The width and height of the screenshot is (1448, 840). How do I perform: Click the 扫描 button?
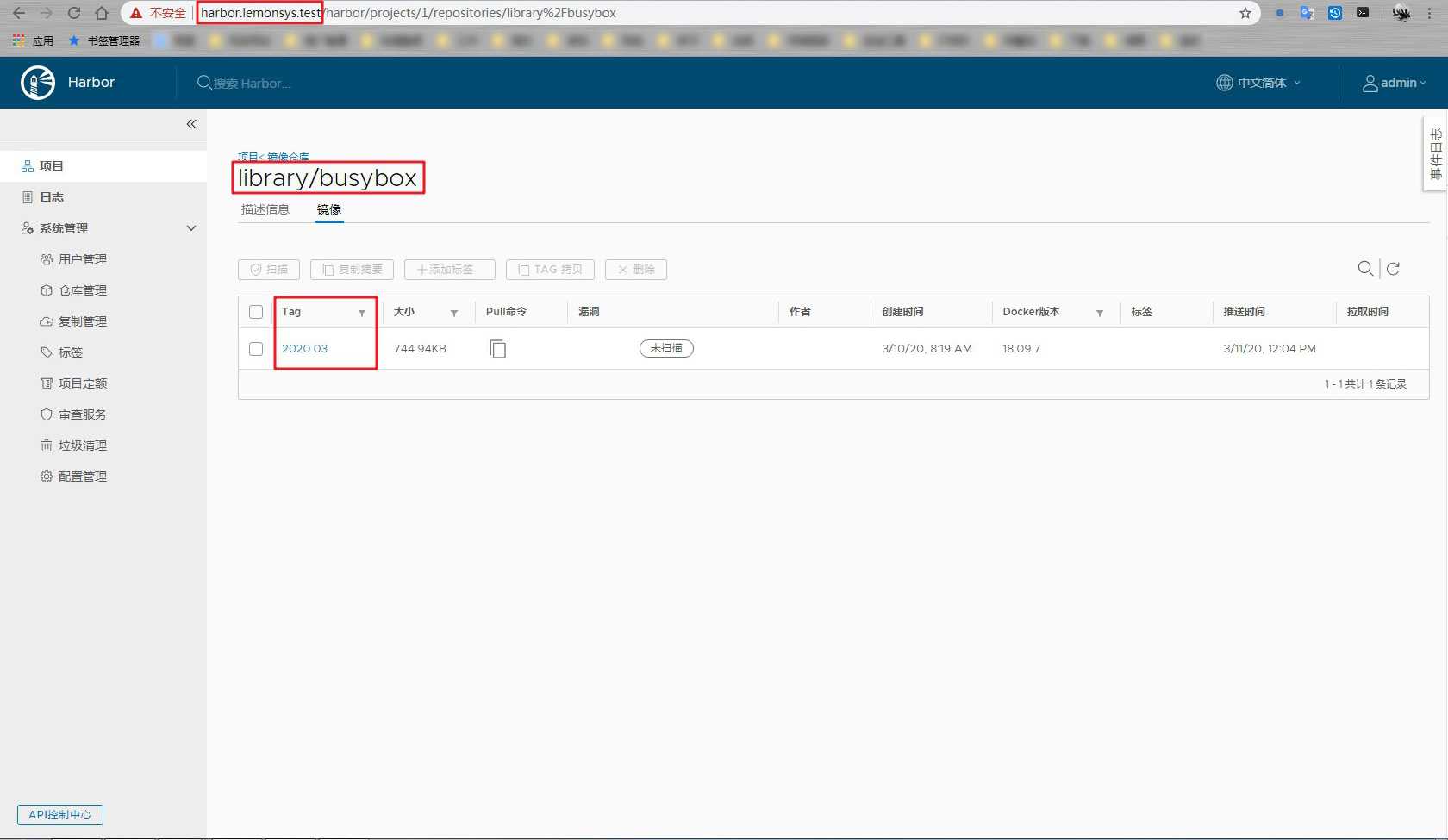coord(269,270)
